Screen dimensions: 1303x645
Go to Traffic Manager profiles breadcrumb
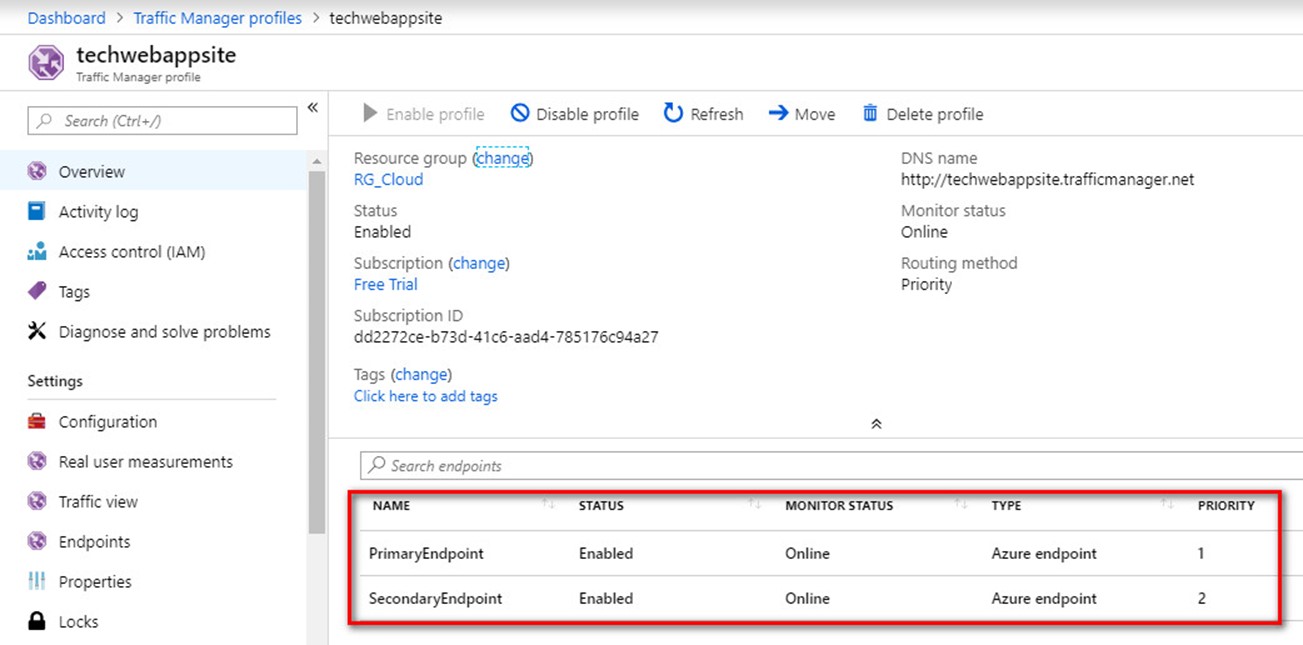click(217, 18)
